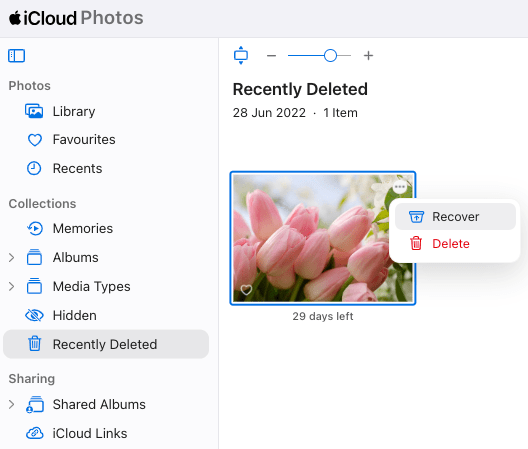Choose Recover from the context menu
528x449 pixels.
tap(455, 217)
